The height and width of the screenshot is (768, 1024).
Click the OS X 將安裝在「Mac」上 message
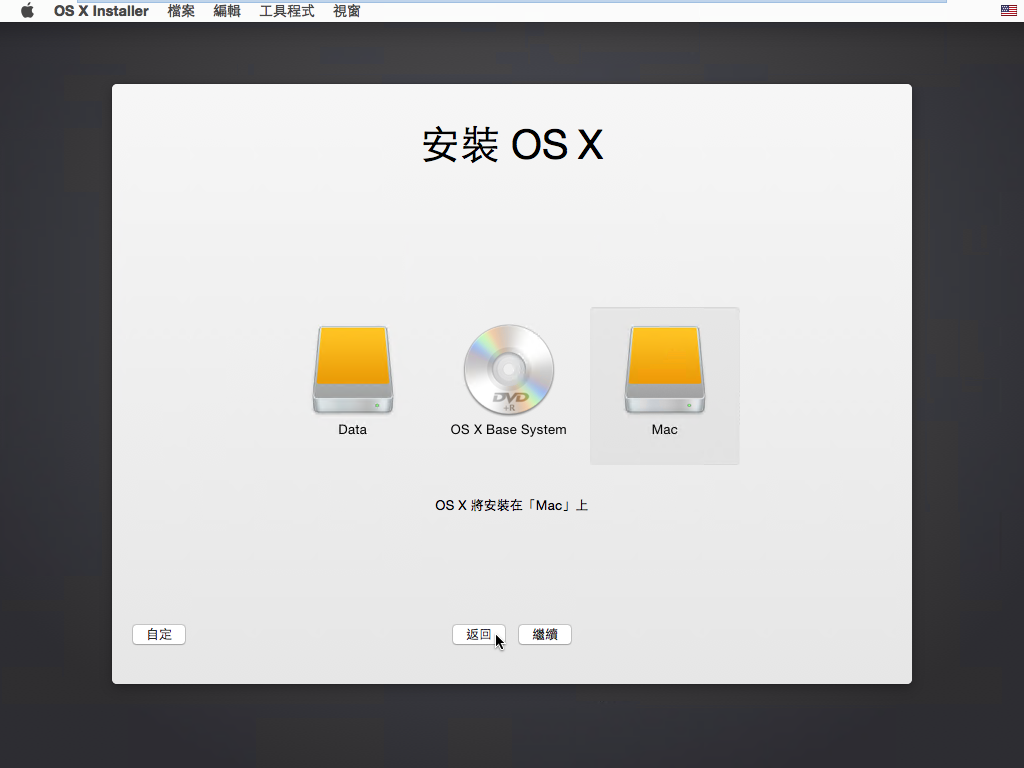[511, 505]
